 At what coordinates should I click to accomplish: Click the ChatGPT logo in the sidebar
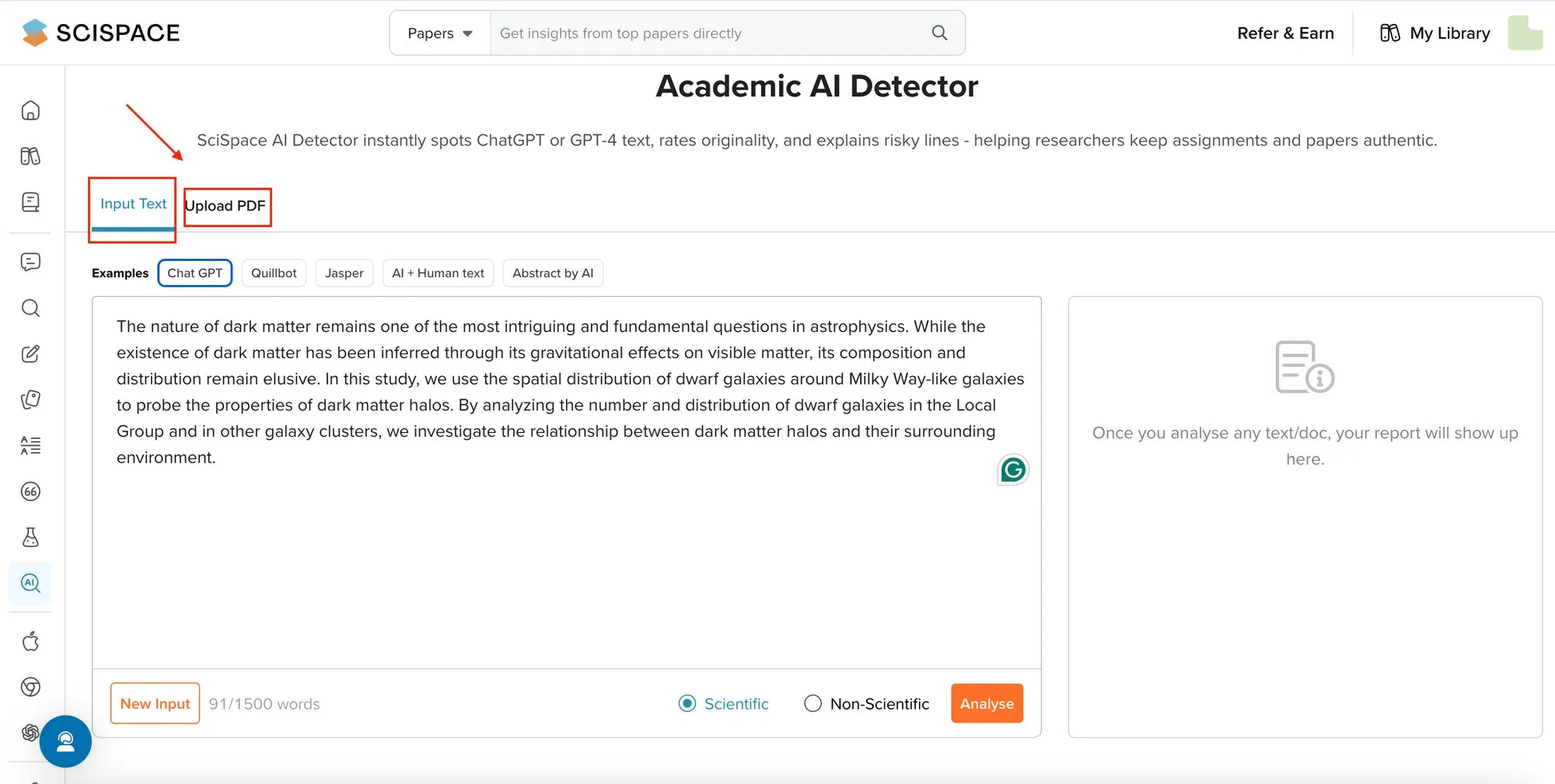point(30,731)
